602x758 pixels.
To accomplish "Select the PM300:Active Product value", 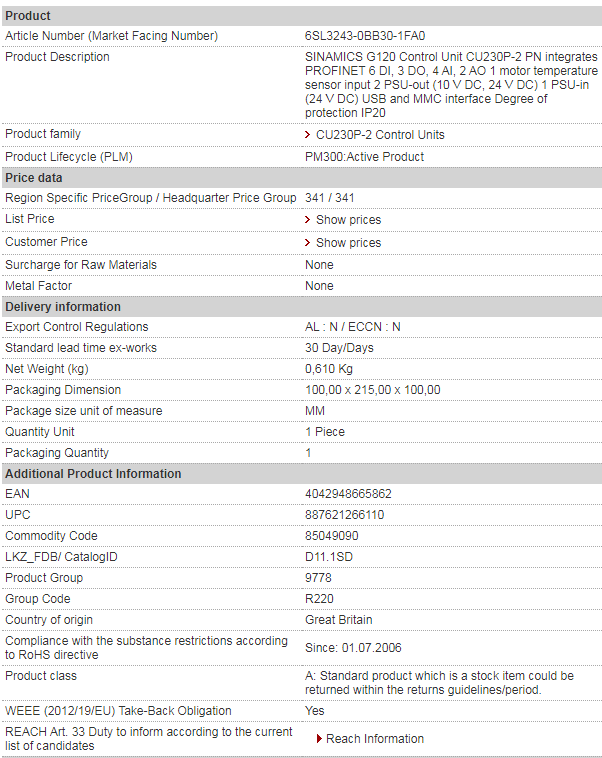I will (365, 157).
